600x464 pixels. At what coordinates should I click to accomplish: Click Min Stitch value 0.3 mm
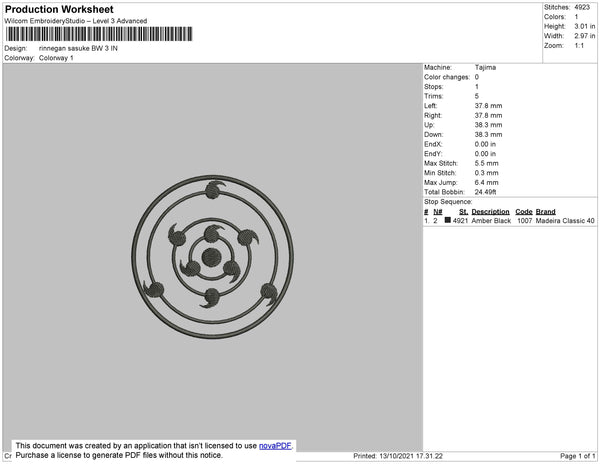[x=486, y=173]
